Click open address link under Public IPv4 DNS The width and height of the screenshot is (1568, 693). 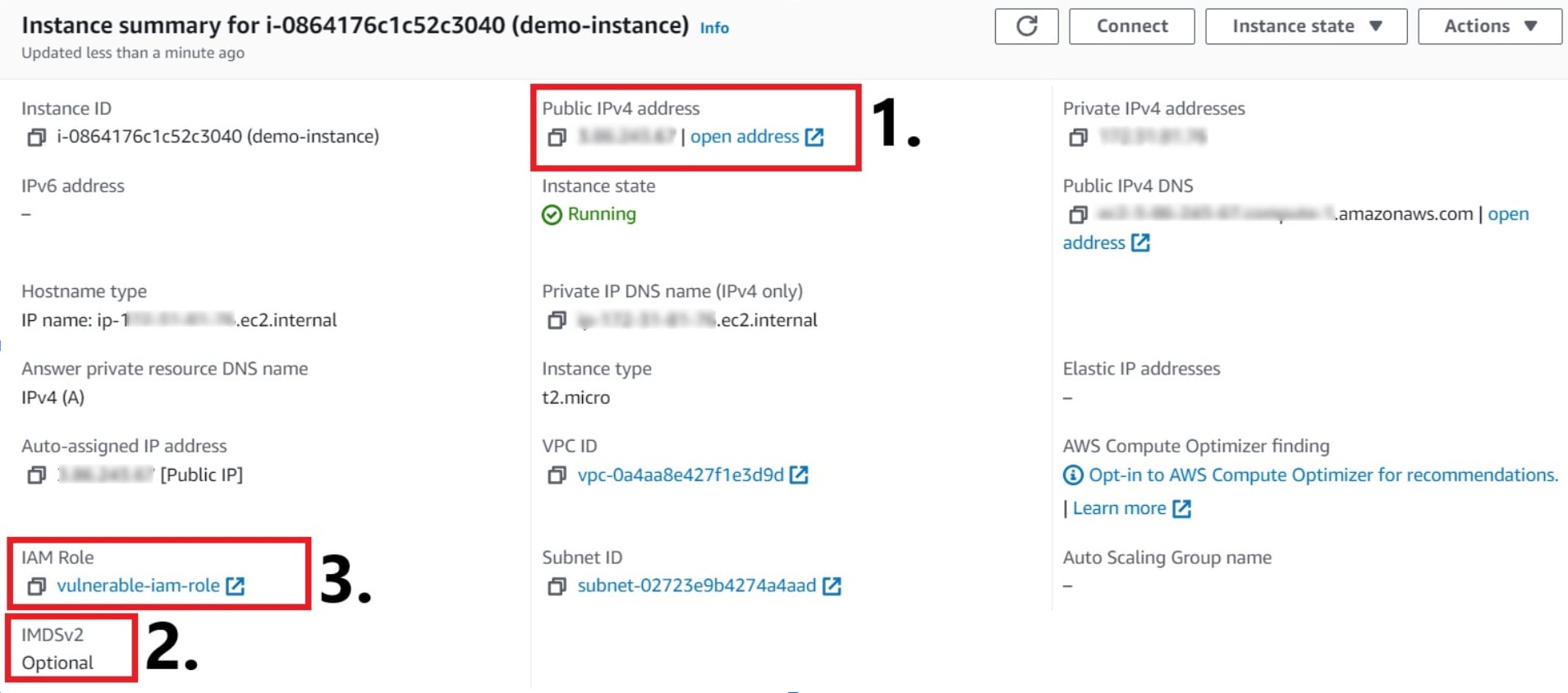1508,214
